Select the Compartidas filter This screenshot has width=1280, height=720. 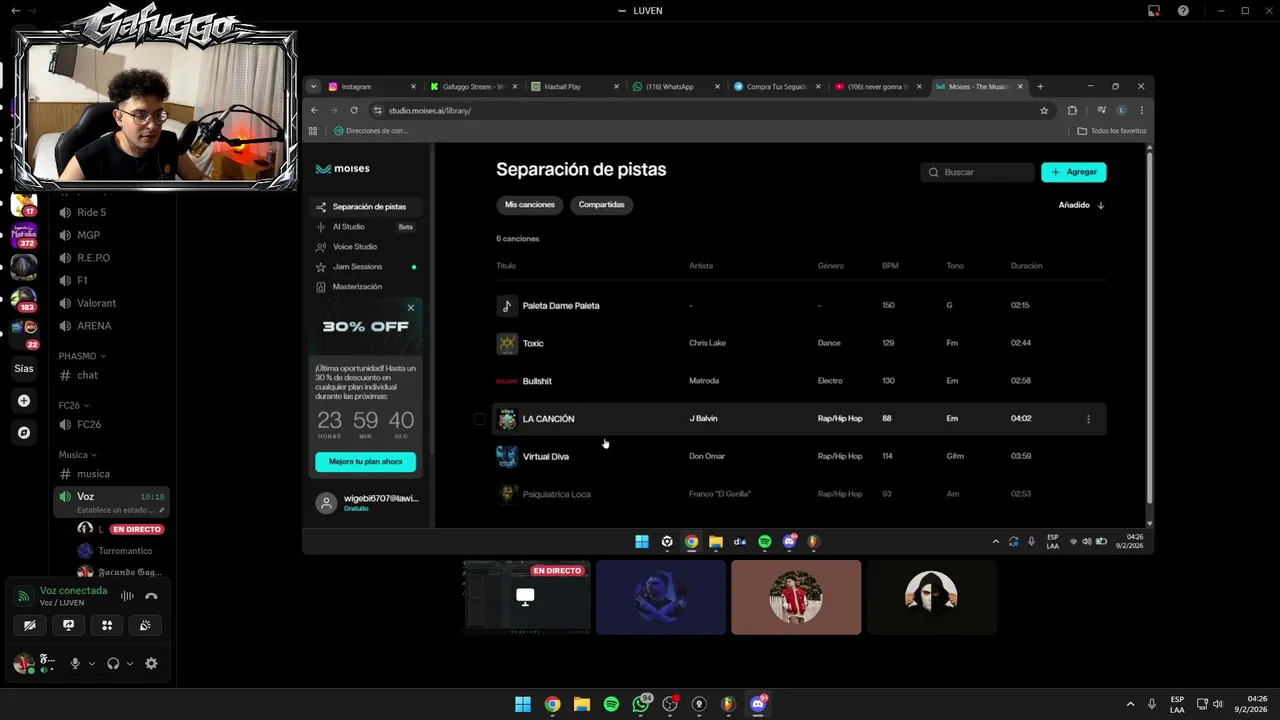[x=601, y=205]
